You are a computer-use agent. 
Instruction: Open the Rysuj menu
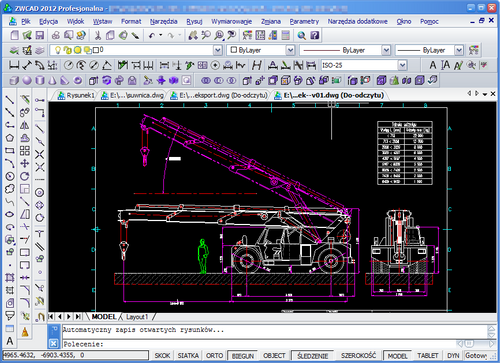point(194,21)
